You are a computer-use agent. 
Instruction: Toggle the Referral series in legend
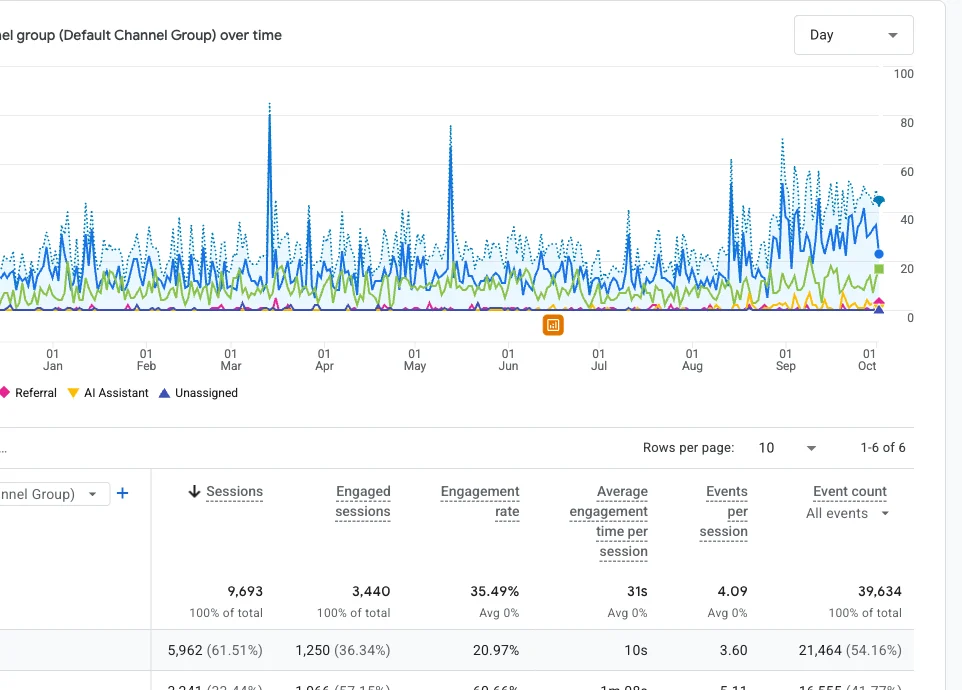pyautogui.click(x=28, y=393)
